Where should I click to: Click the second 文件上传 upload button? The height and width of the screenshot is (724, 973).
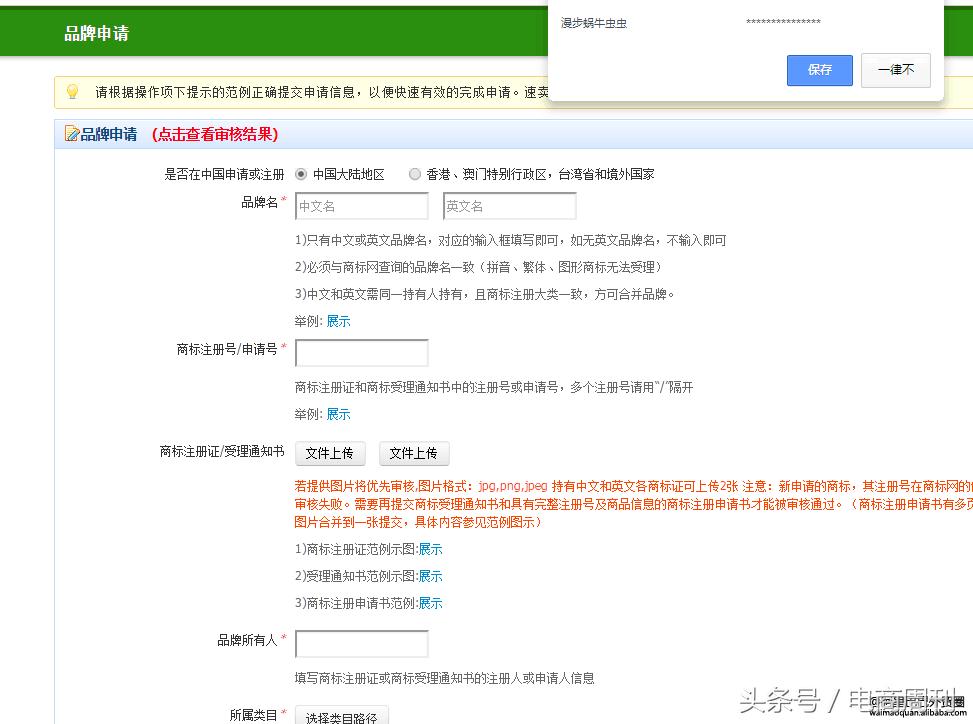(x=414, y=452)
